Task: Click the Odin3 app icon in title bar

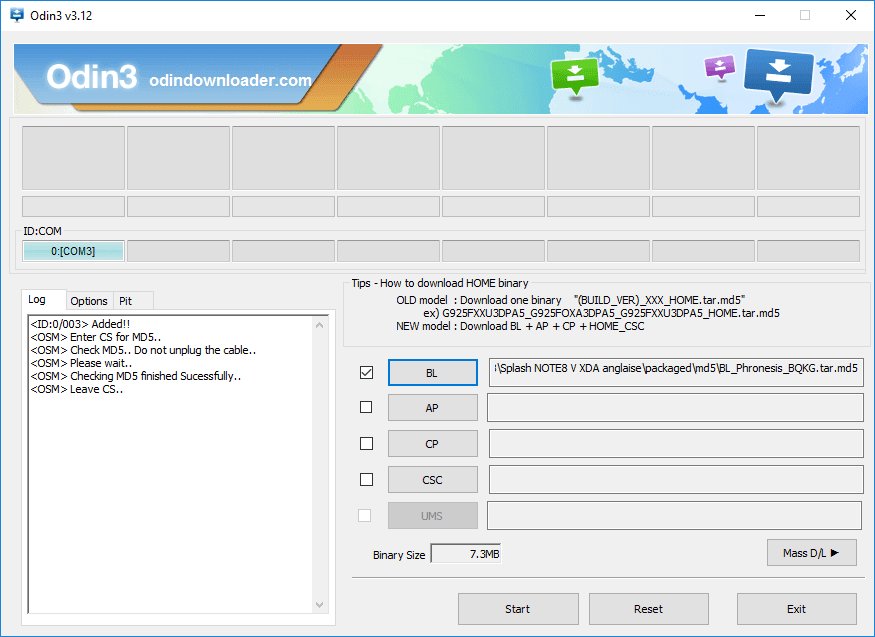Action: pyautogui.click(x=17, y=15)
